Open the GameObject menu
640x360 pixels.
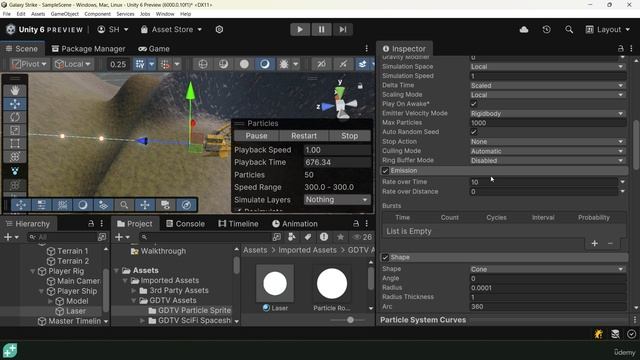[x=64, y=14]
